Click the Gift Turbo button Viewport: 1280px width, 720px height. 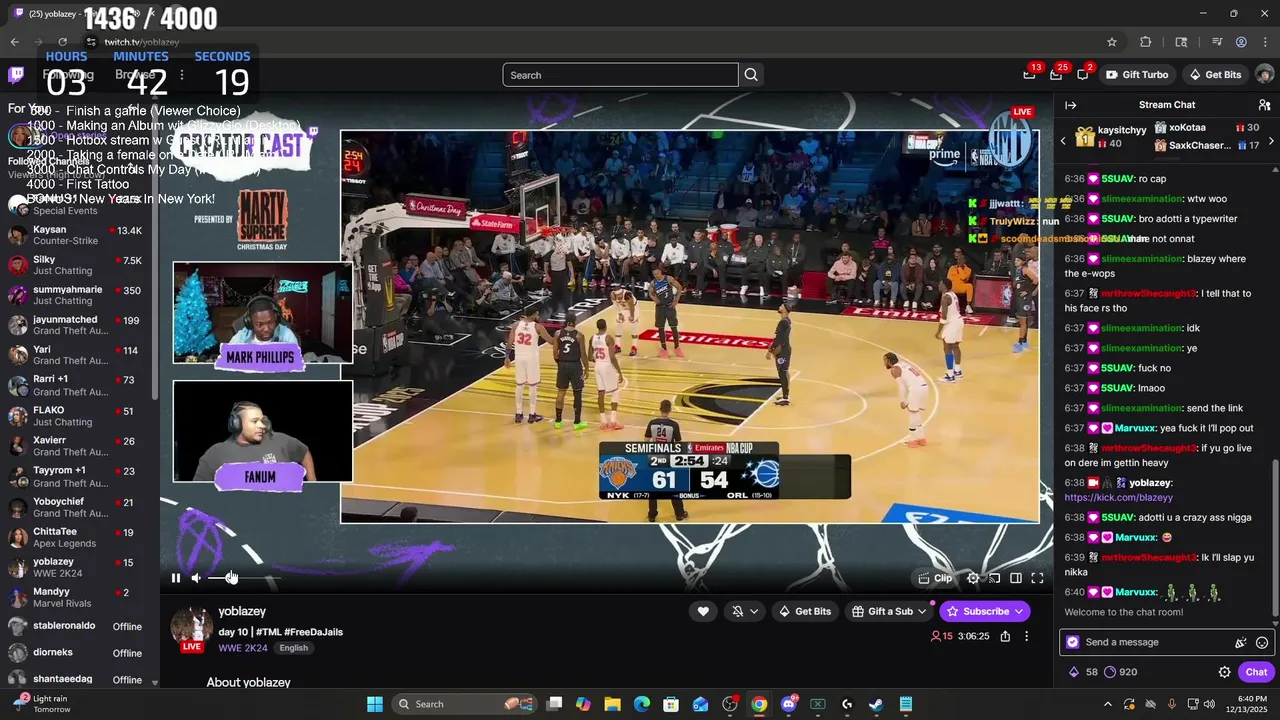click(1136, 75)
